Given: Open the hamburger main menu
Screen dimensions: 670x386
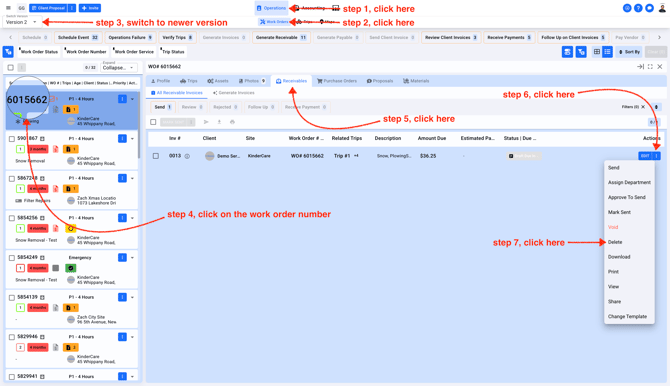Looking at the screenshot, I should pos(8,8).
